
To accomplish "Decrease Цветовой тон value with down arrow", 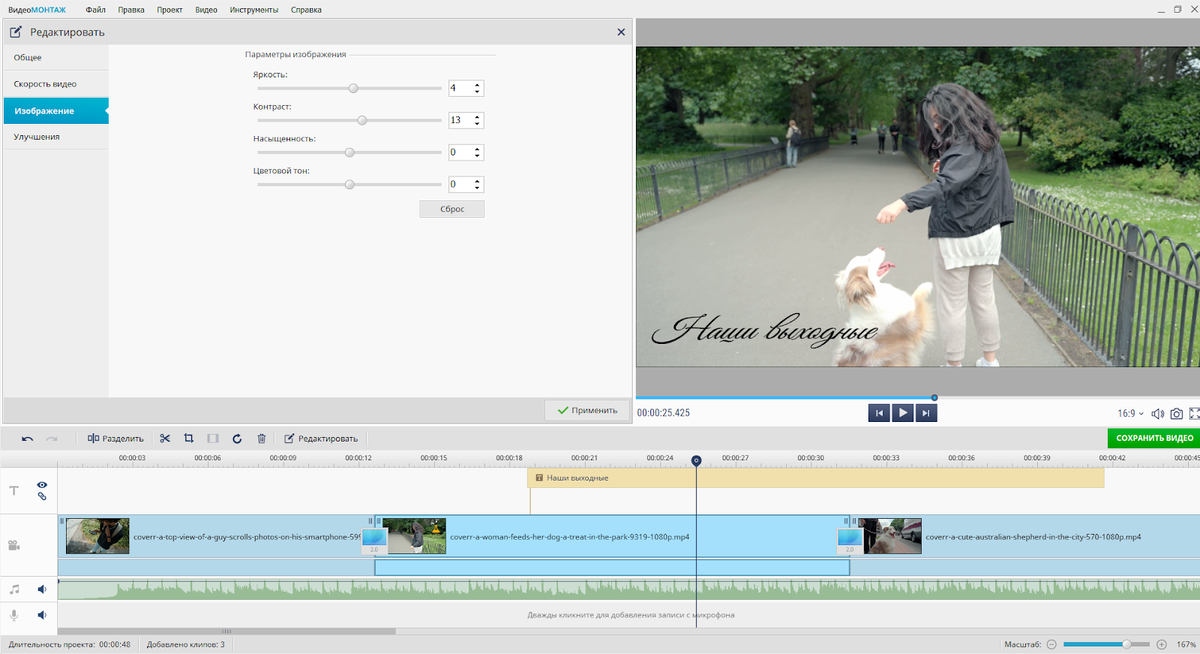I will coord(478,188).
